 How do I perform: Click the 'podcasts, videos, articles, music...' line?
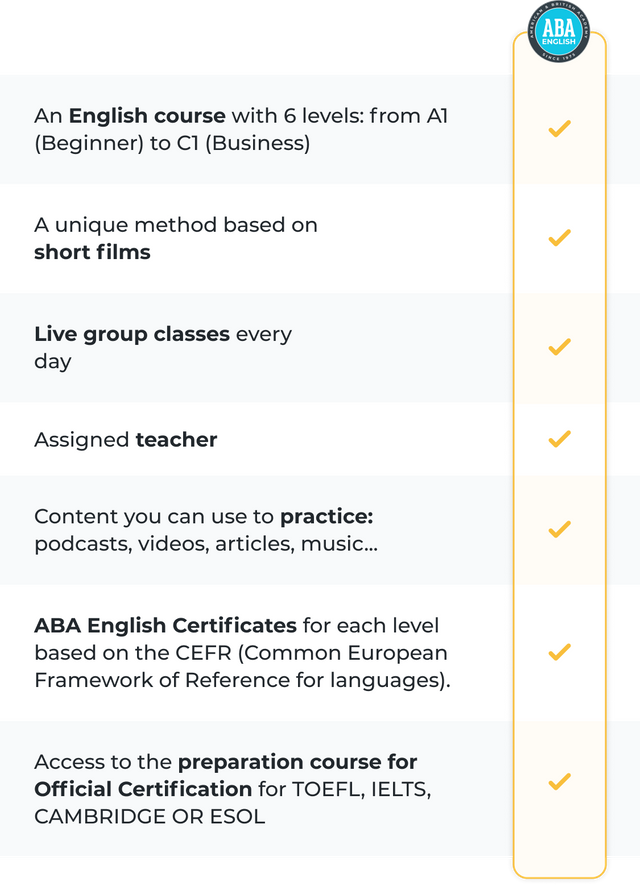[x=206, y=544]
